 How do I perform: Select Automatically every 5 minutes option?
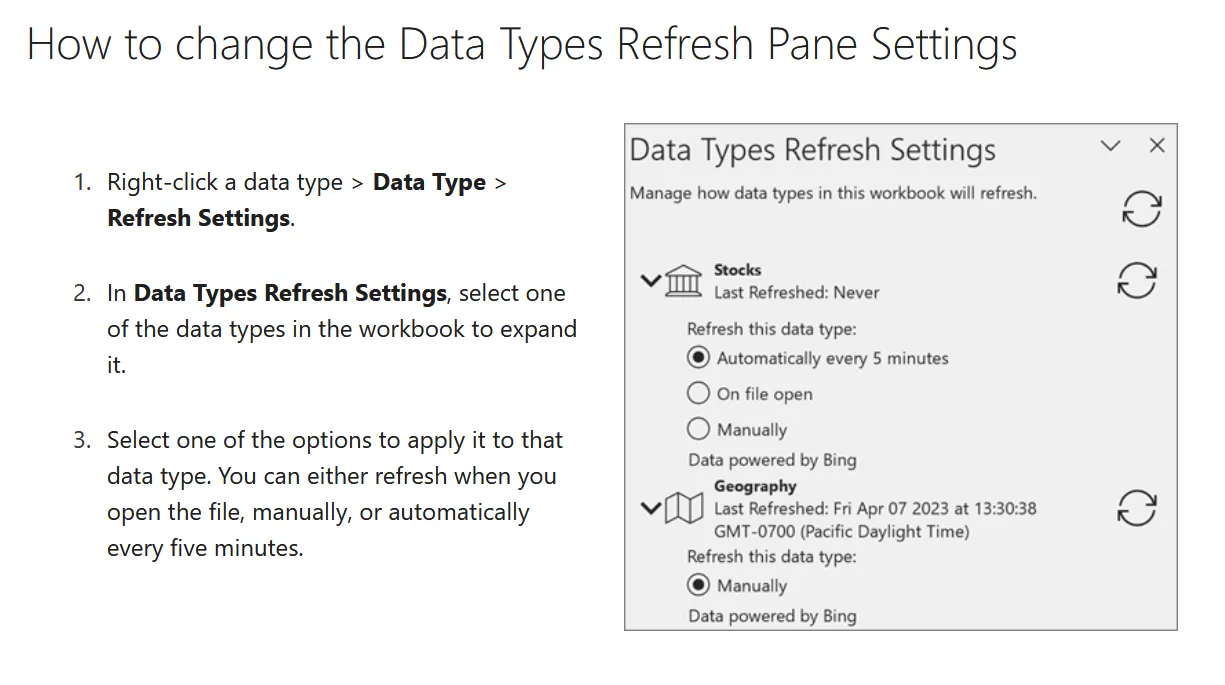click(699, 358)
